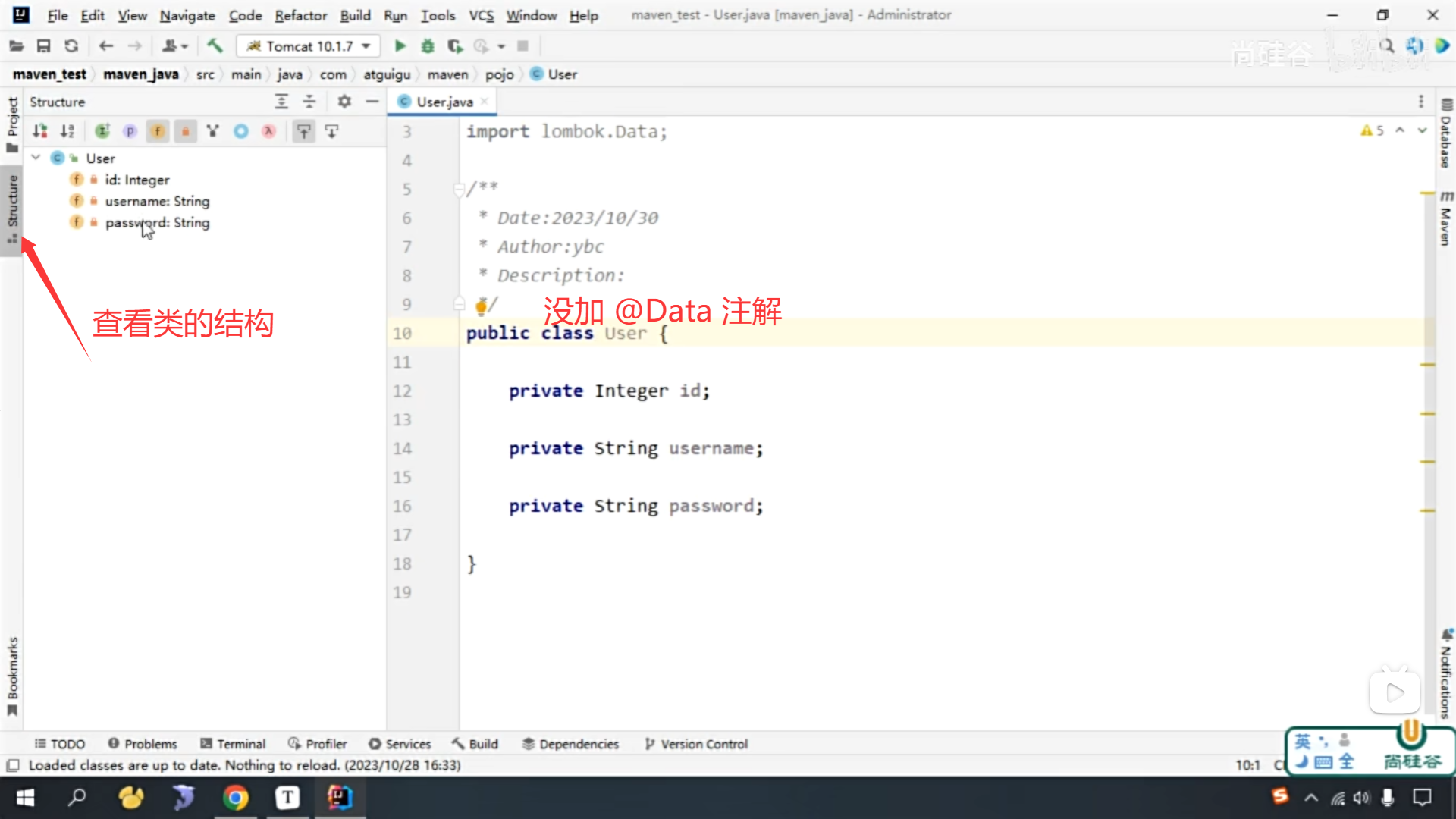The width and height of the screenshot is (1456, 819).
Task: Click Sort by Visibility in Structure toolbar
Action: tap(40, 131)
